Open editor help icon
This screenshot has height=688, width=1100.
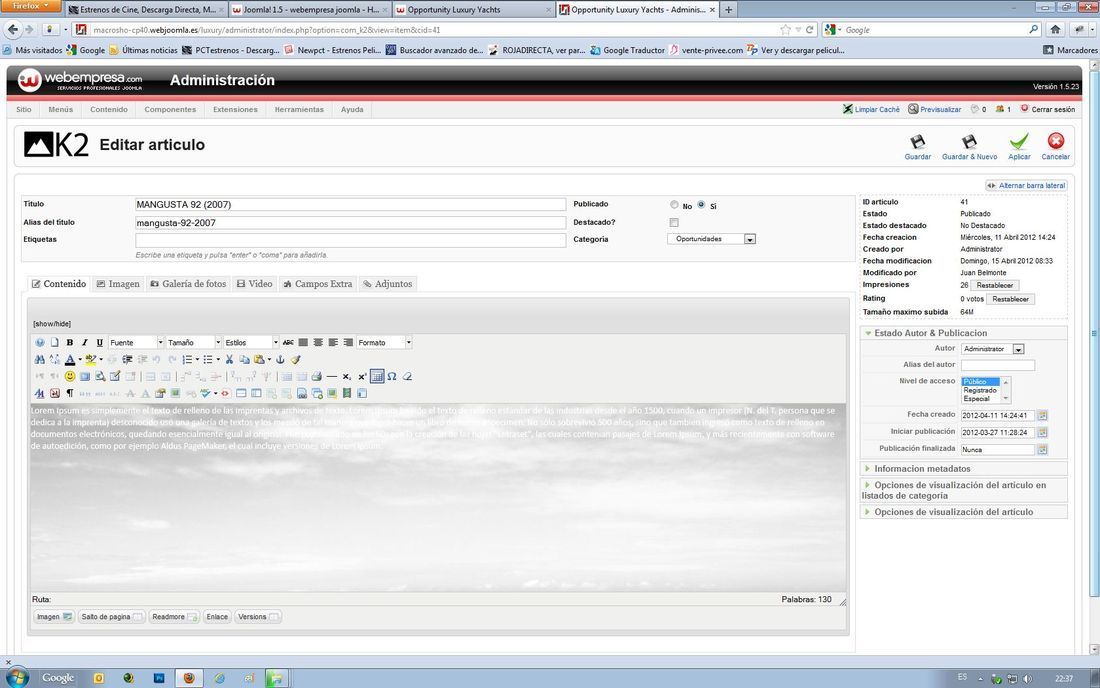39,342
